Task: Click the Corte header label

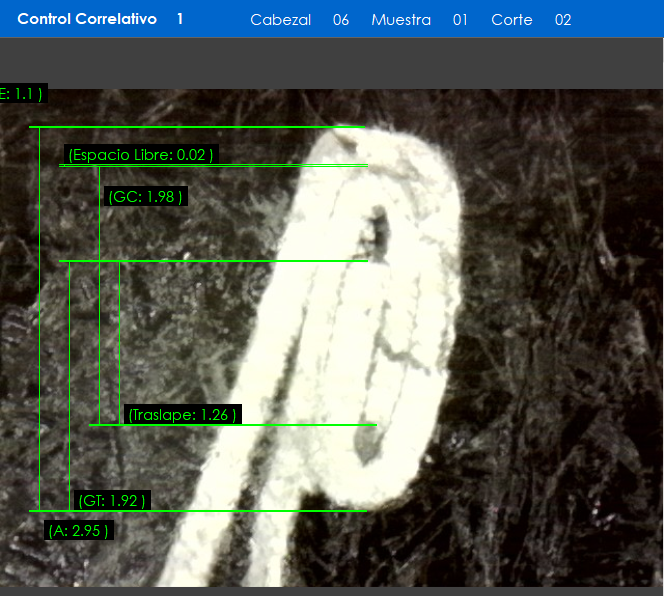Action: [512, 20]
